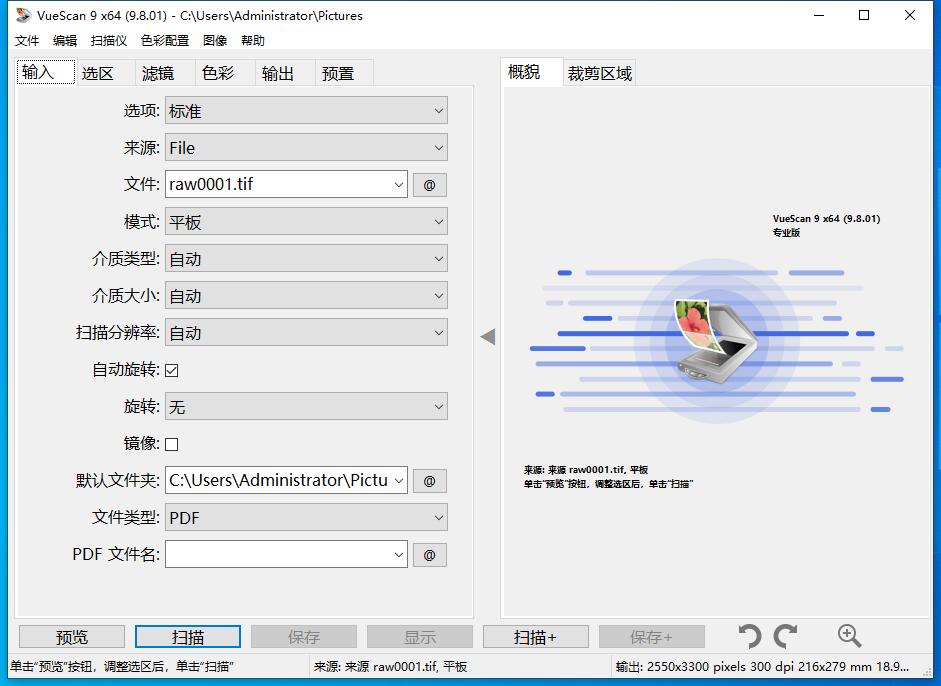The height and width of the screenshot is (686, 941).
Task: Open the @ file browser next to raw0001.tif
Action: 430,184
